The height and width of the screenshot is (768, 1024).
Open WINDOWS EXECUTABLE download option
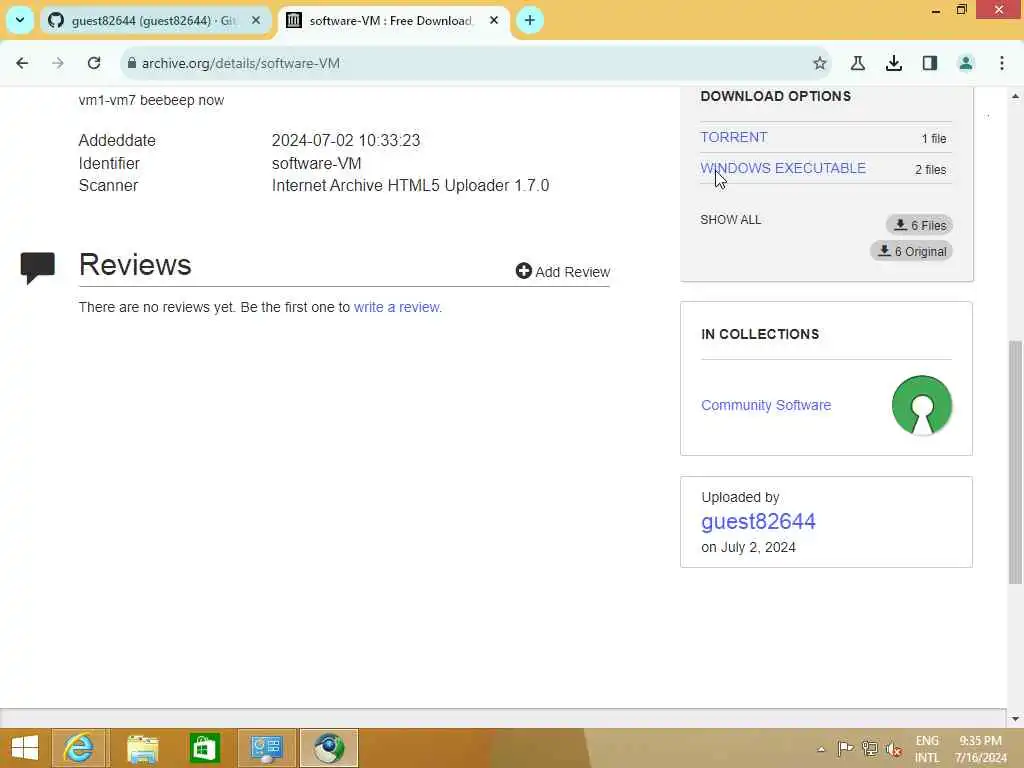click(x=783, y=168)
